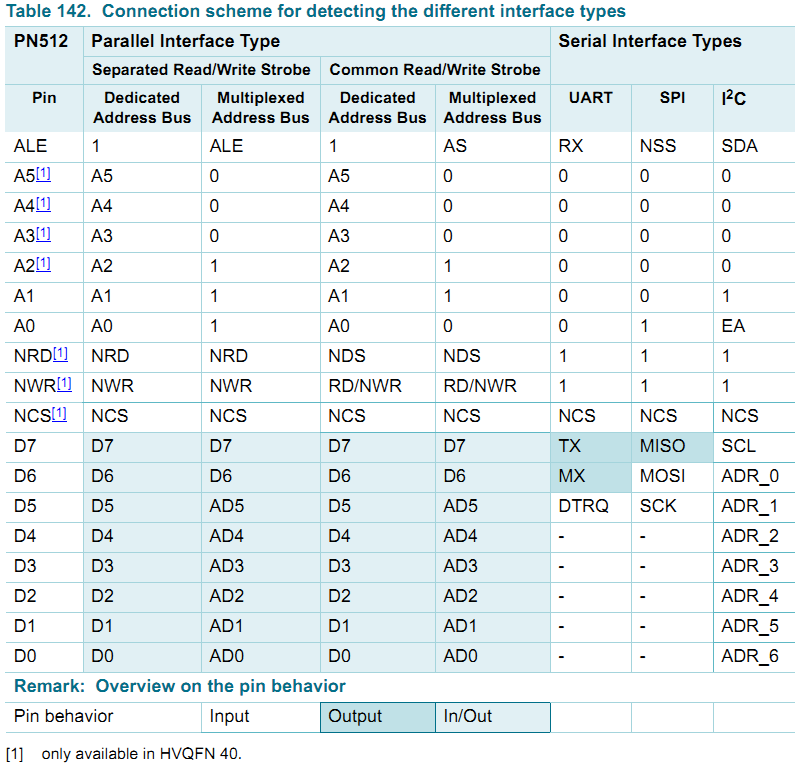Click the ALE pin name in first column
The height and width of the screenshot is (767, 803).
(30, 146)
